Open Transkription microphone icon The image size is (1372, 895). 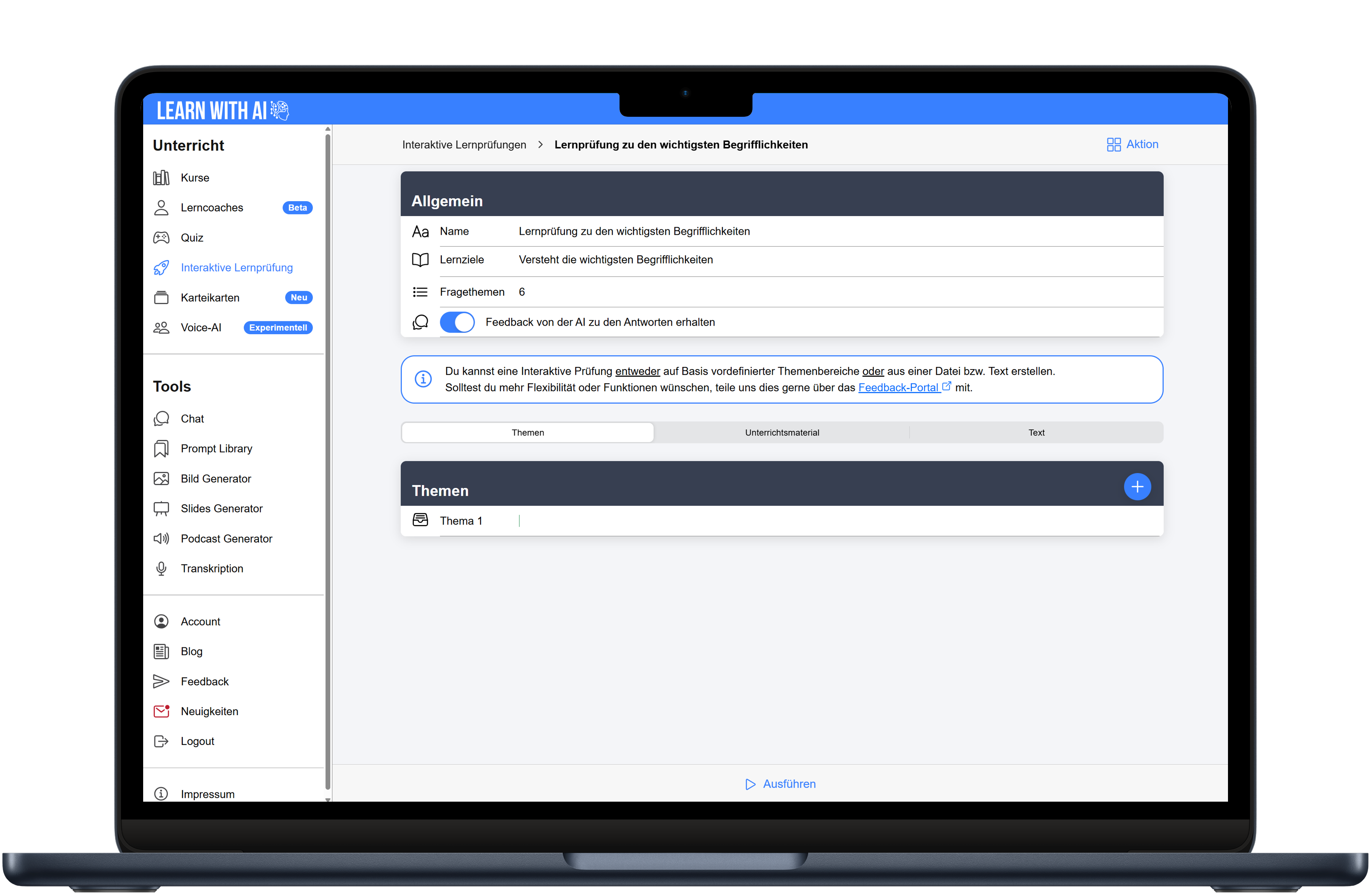(161, 569)
